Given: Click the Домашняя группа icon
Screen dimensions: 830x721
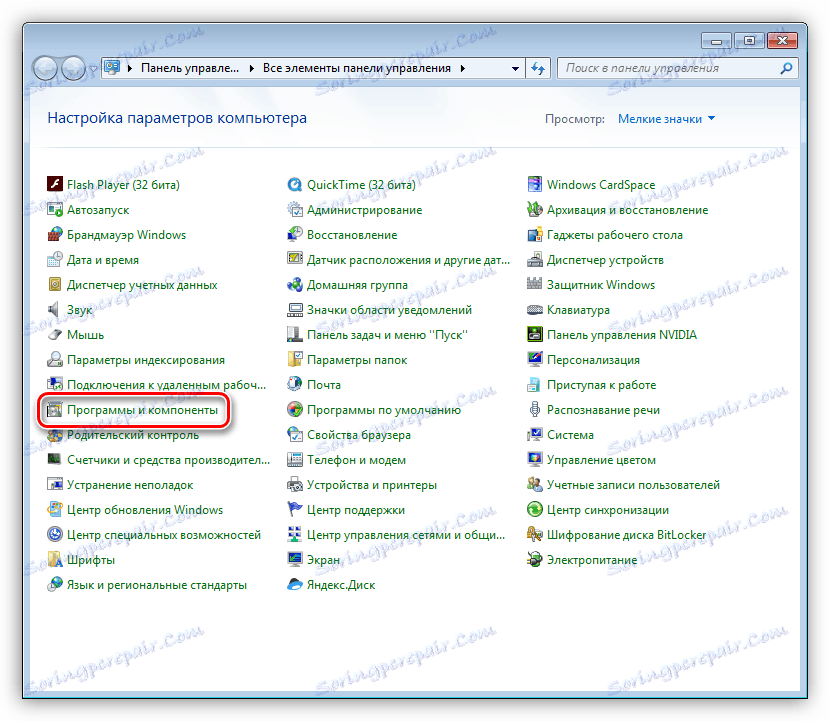Looking at the screenshot, I should coord(294,284).
